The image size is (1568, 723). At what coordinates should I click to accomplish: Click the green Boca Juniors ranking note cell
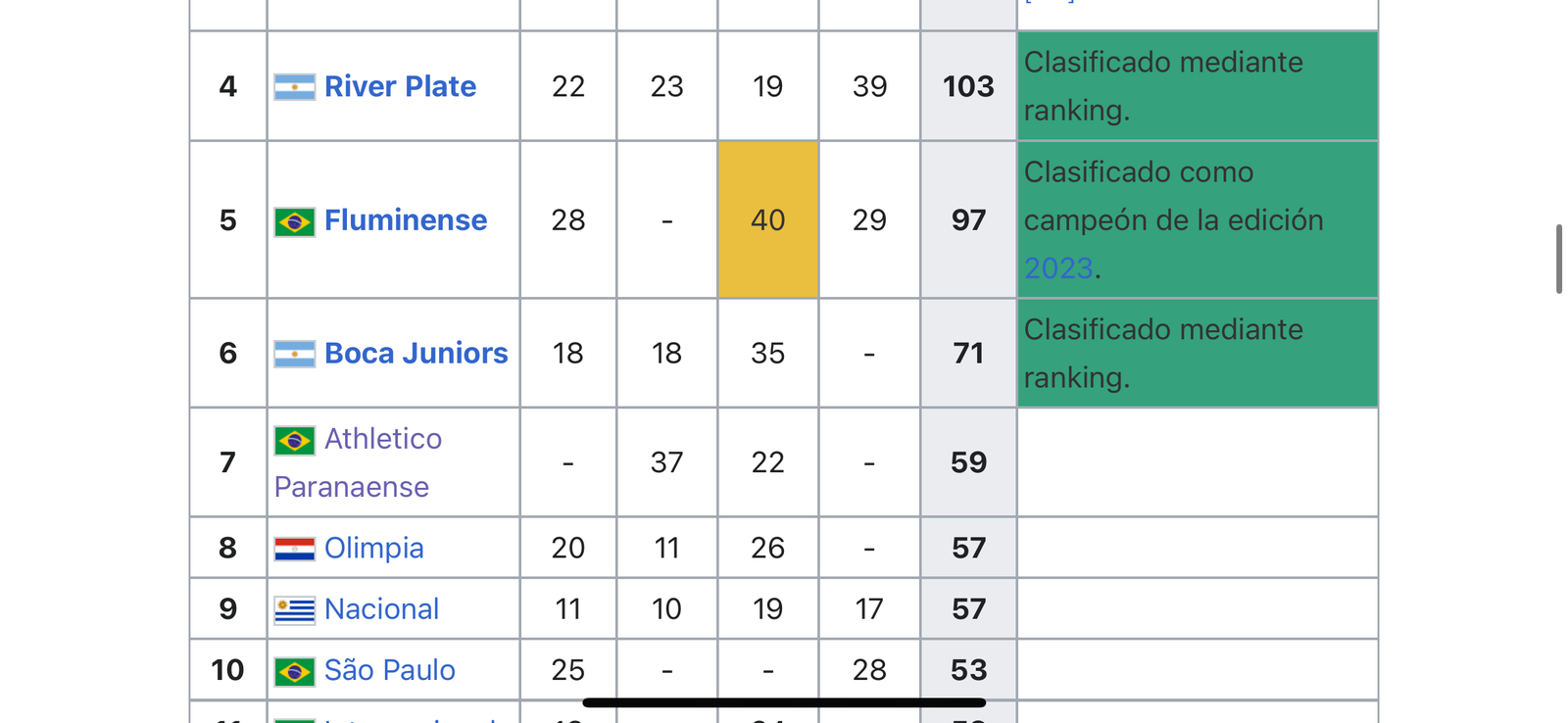1198,353
